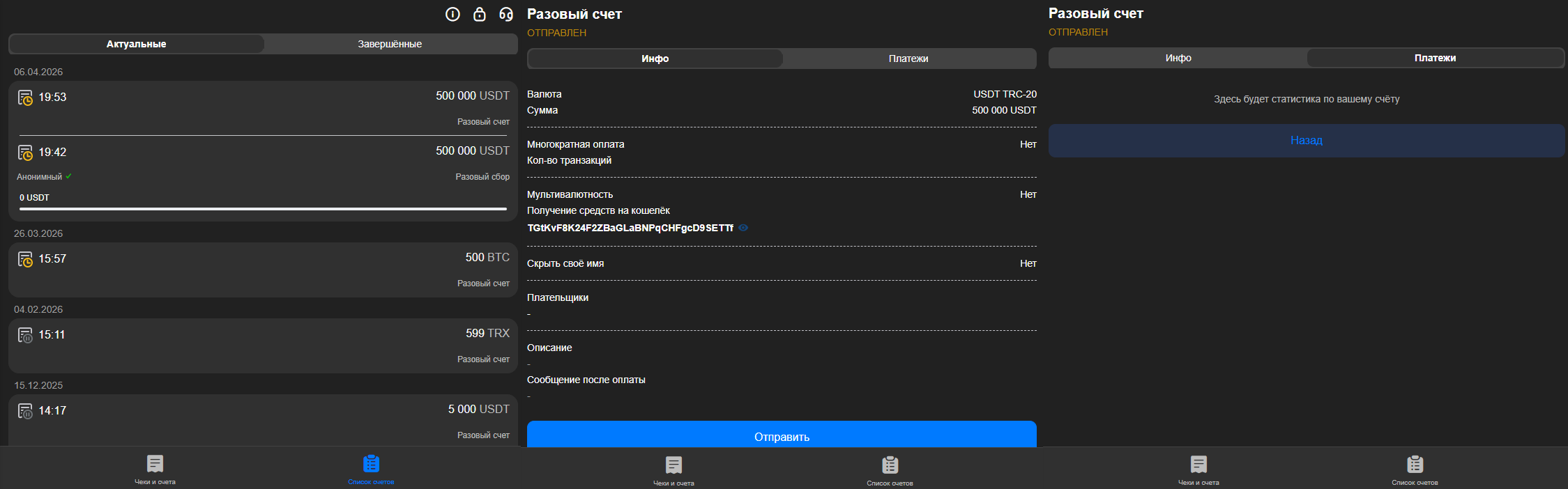Click the Назад button

[x=1307, y=141]
